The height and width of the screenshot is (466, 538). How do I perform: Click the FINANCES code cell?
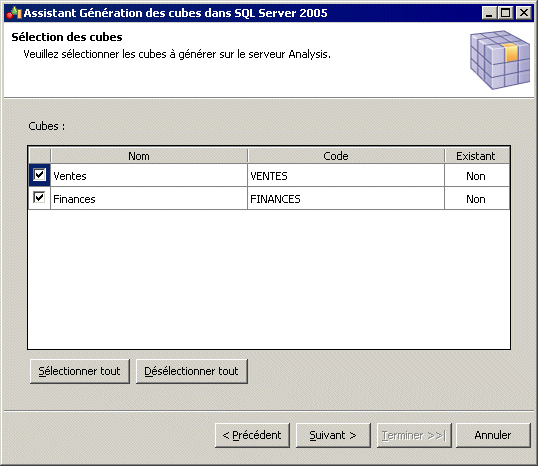(346, 198)
